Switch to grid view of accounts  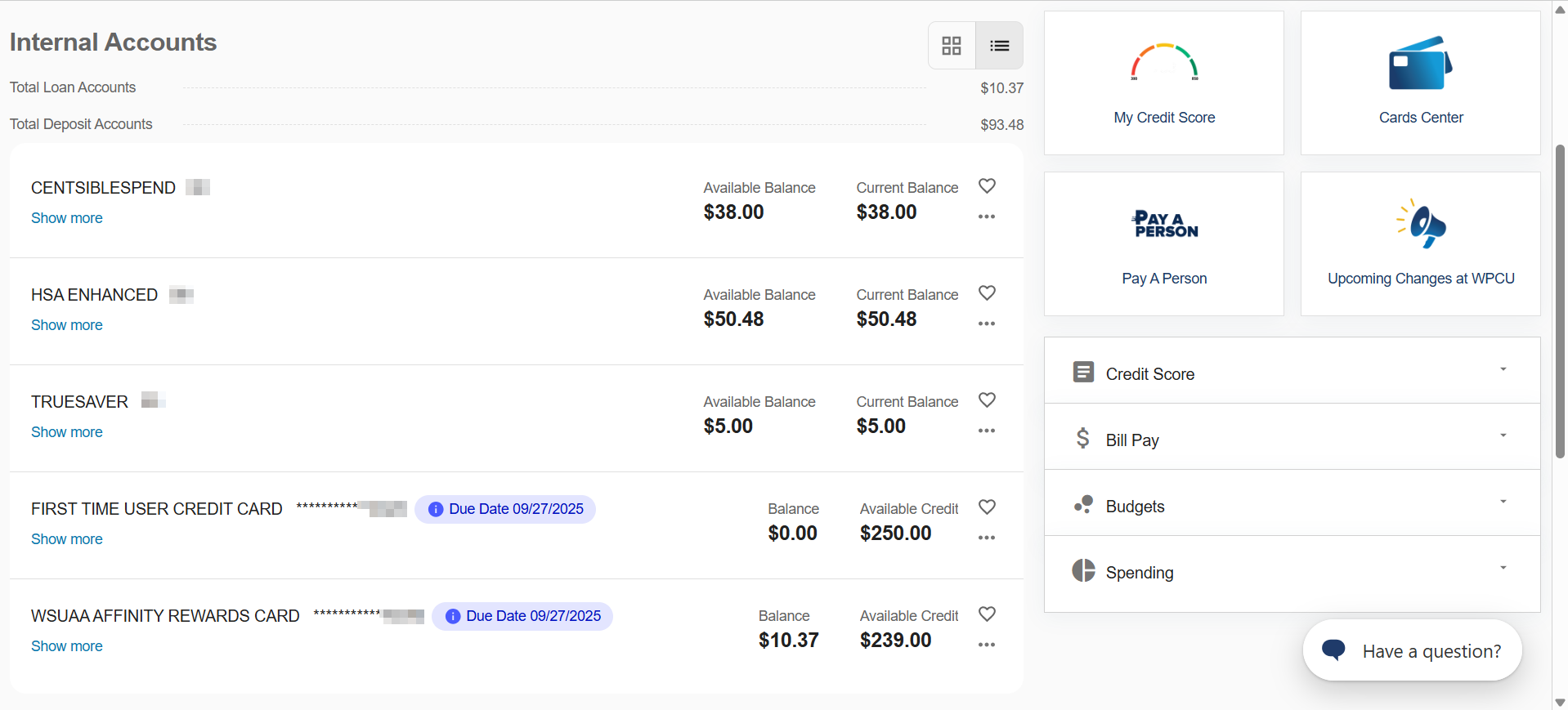click(952, 46)
